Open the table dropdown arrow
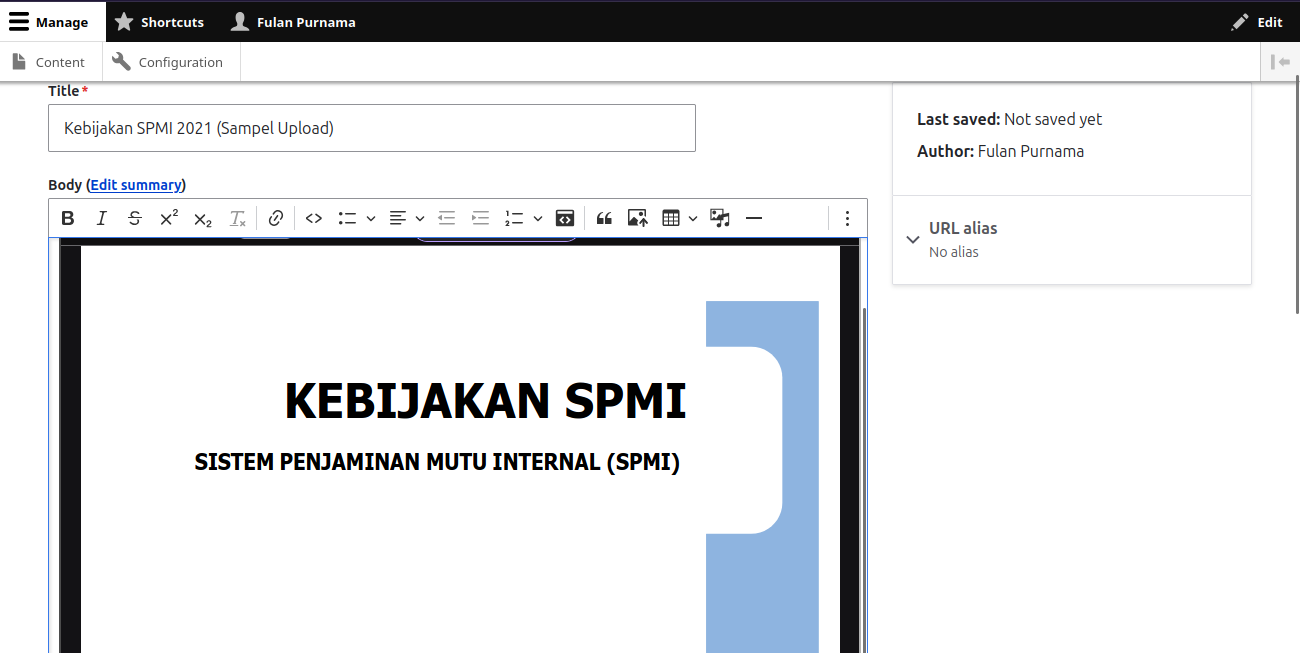1300x653 pixels. coord(693,218)
